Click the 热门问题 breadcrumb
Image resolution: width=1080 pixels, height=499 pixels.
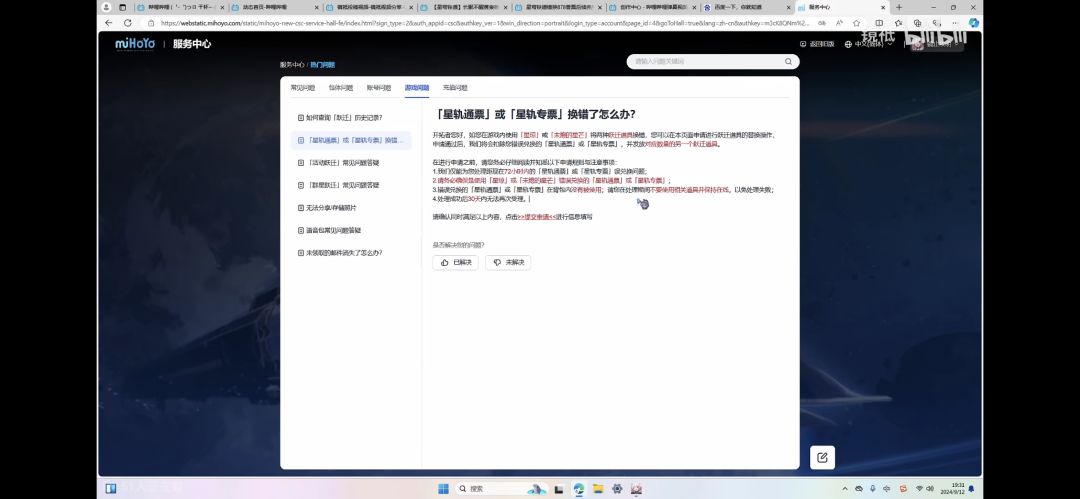[322, 64]
